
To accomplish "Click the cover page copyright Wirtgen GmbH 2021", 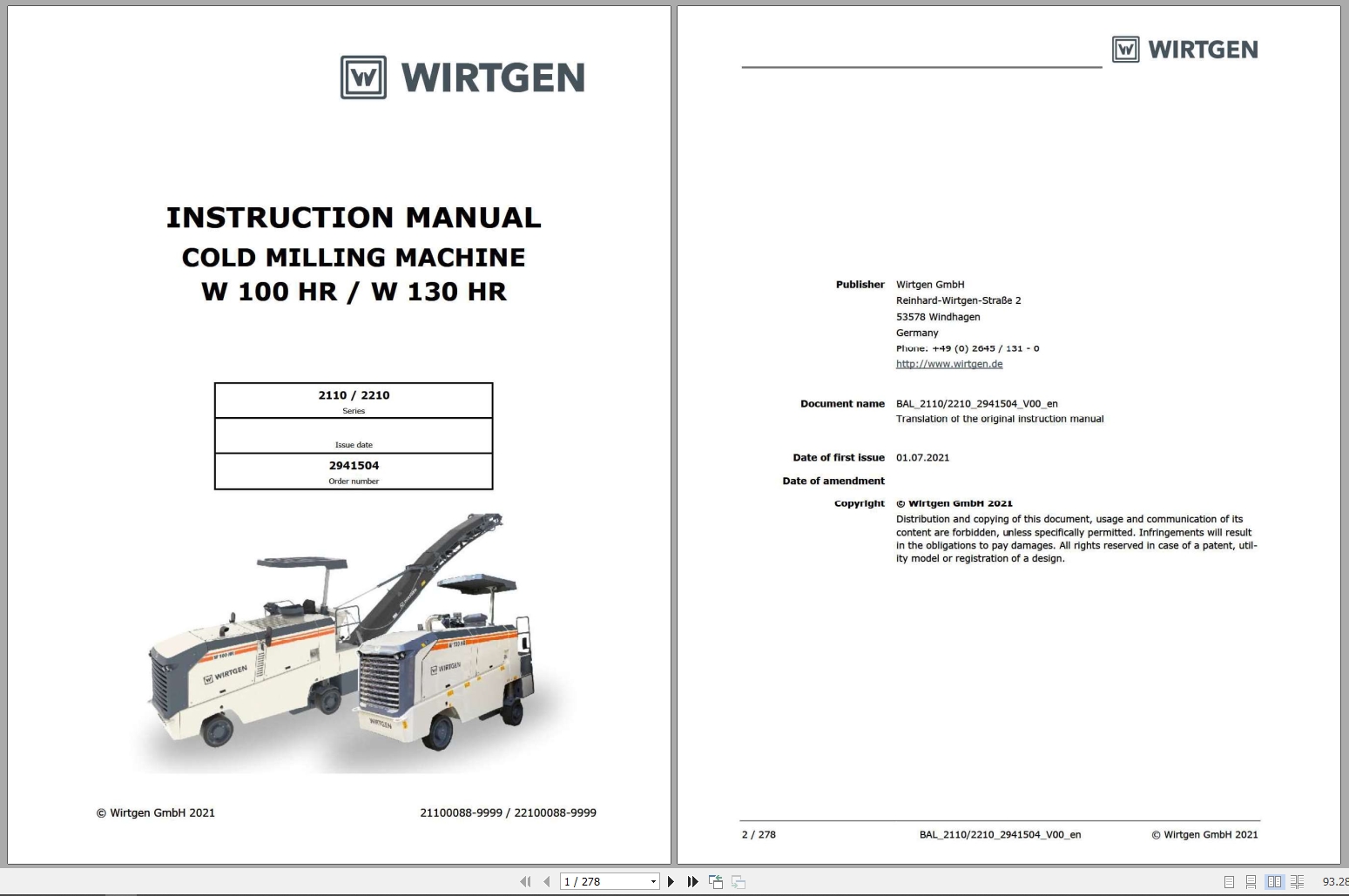I will pyautogui.click(x=156, y=812).
